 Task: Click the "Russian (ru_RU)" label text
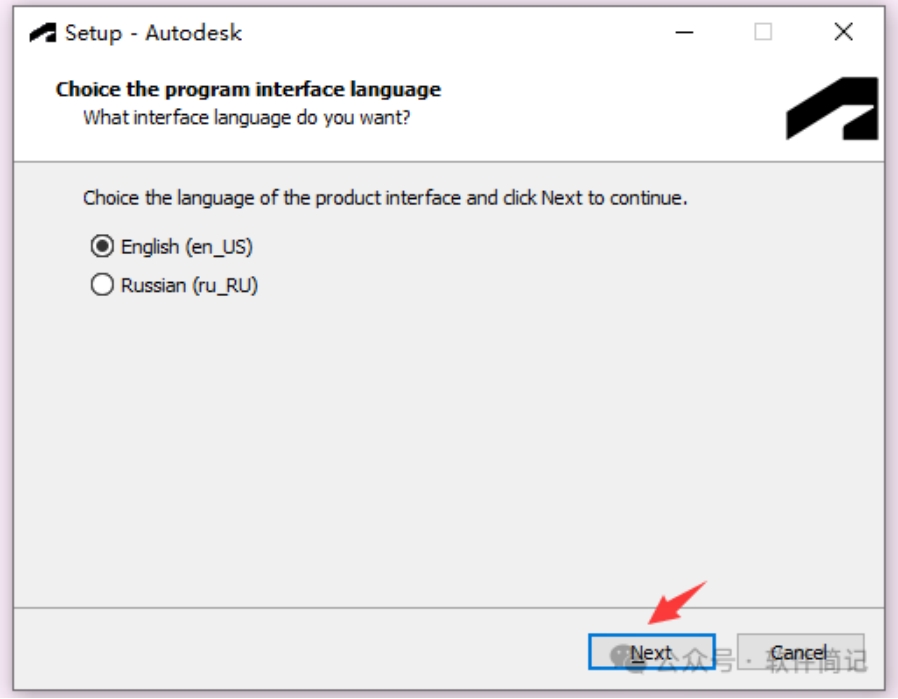pyautogui.click(x=190, y=286)
